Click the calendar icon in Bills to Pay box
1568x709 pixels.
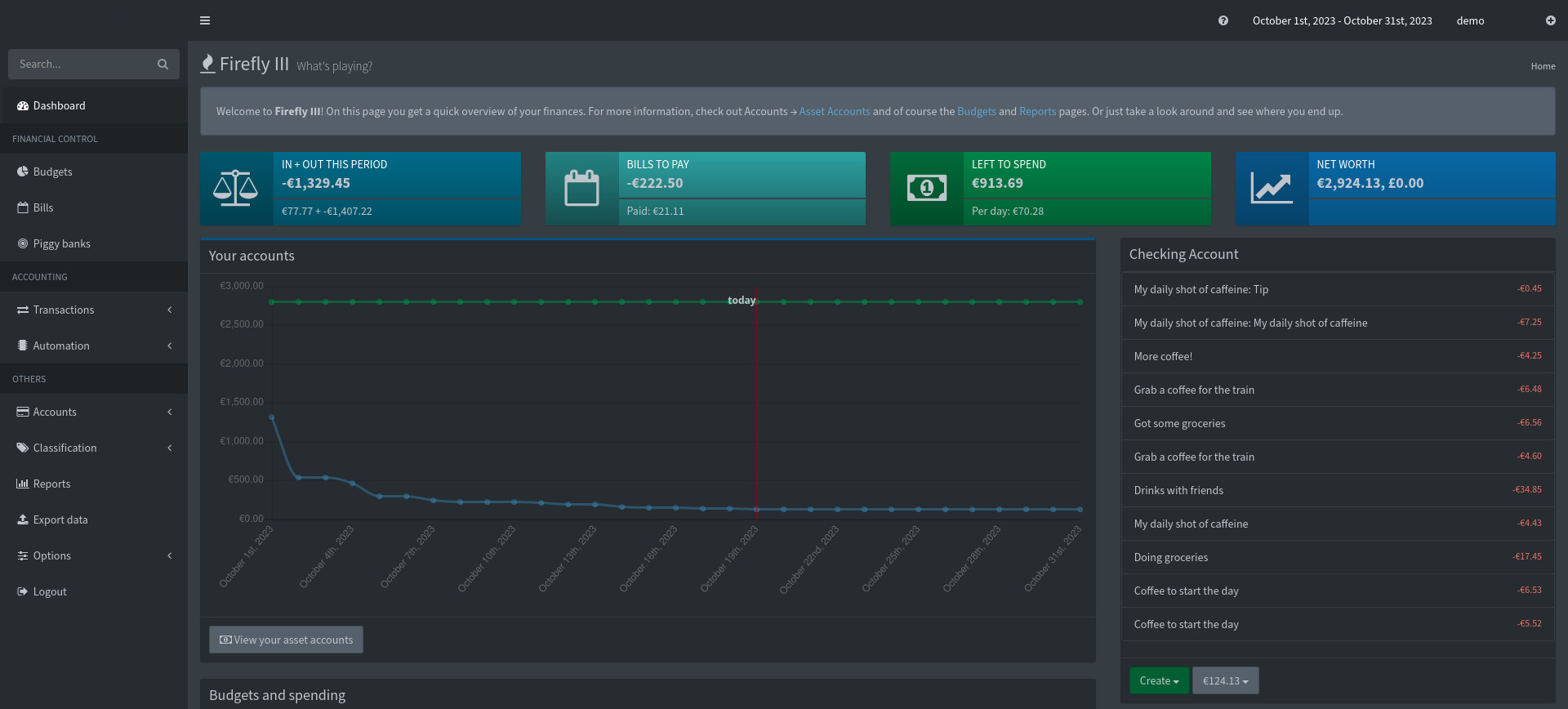click(x=581, y=188)
